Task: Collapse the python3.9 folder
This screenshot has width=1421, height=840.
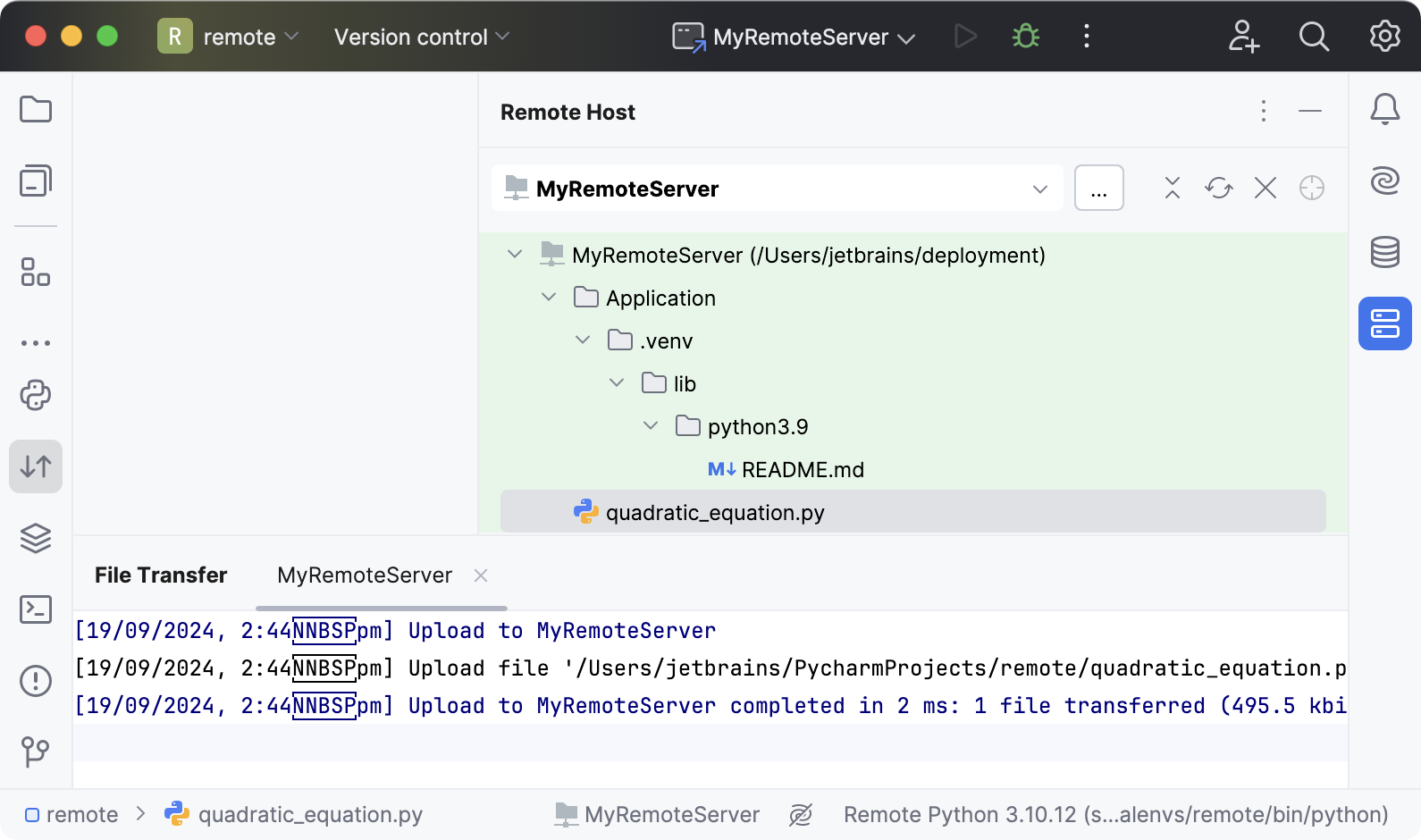Action: pos(651,426)
